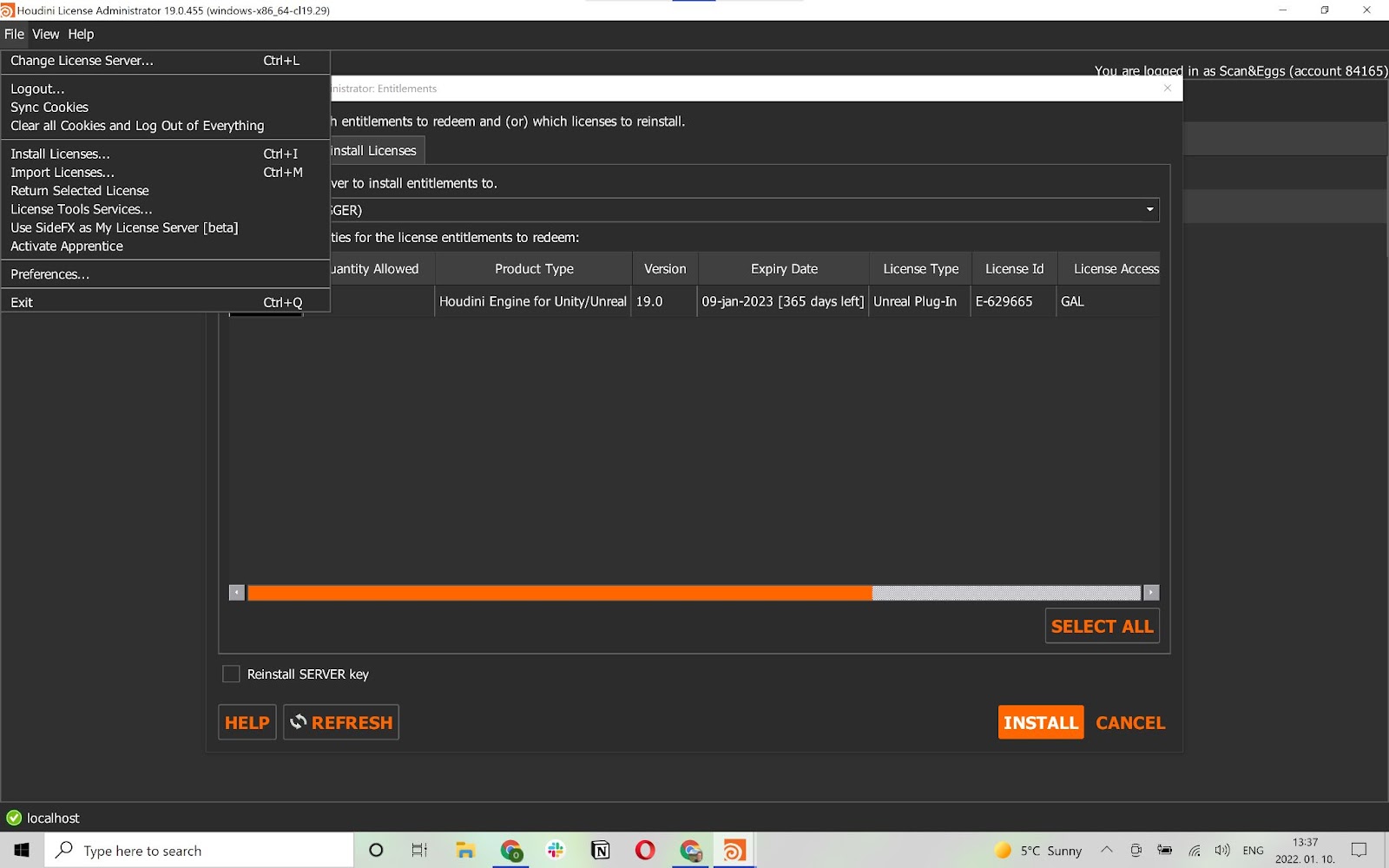1389x868 pixels.
Task: Sort by Version column header
Action: pos(665,269)
